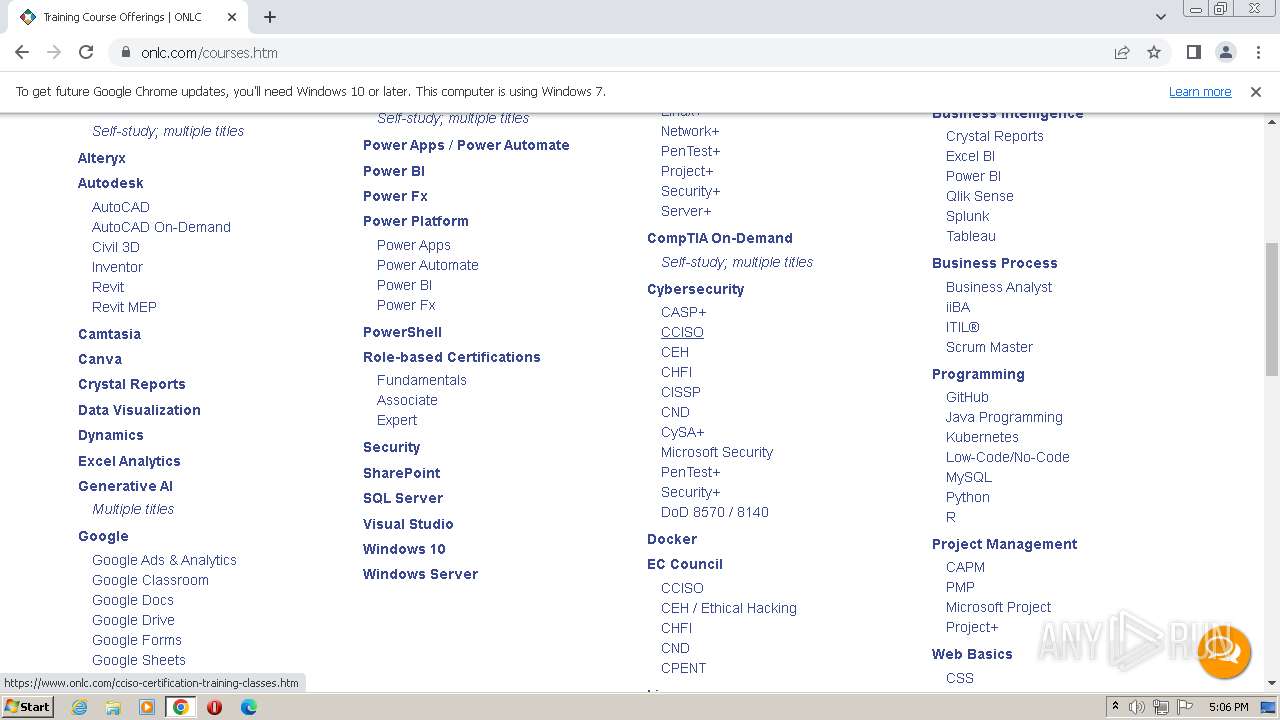
Task: Open the Role-based Certifications heading
Action: click(452, 357)
